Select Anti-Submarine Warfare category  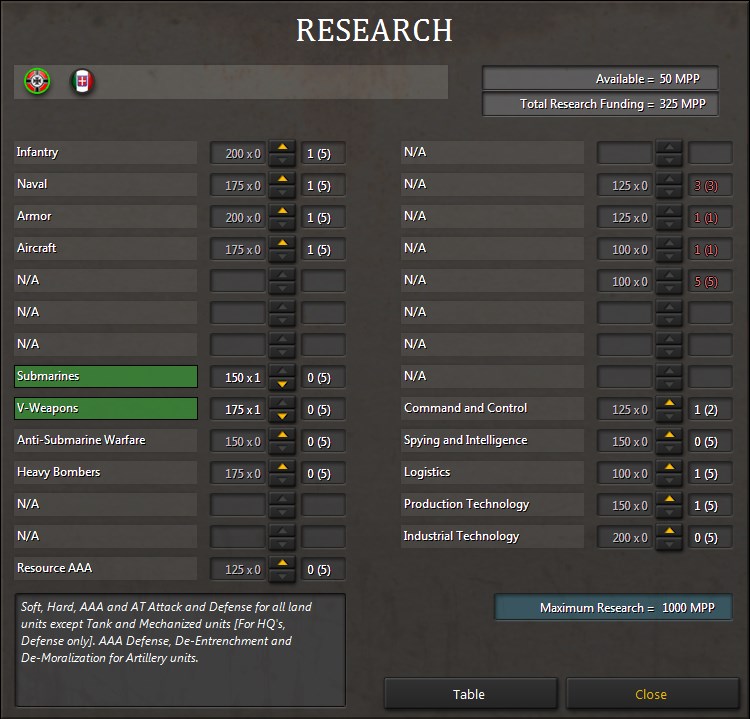coord(105,441)
